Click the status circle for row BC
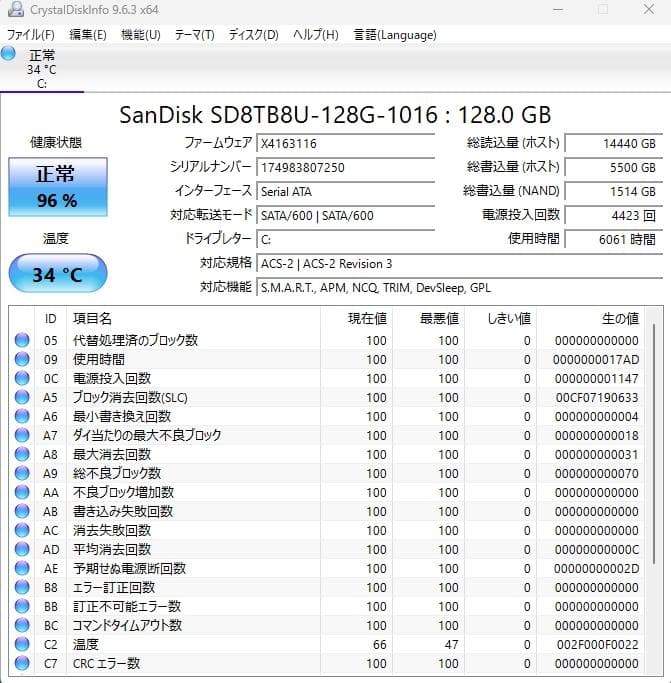Viewport: 671px width, 683px height. point(22,625)
